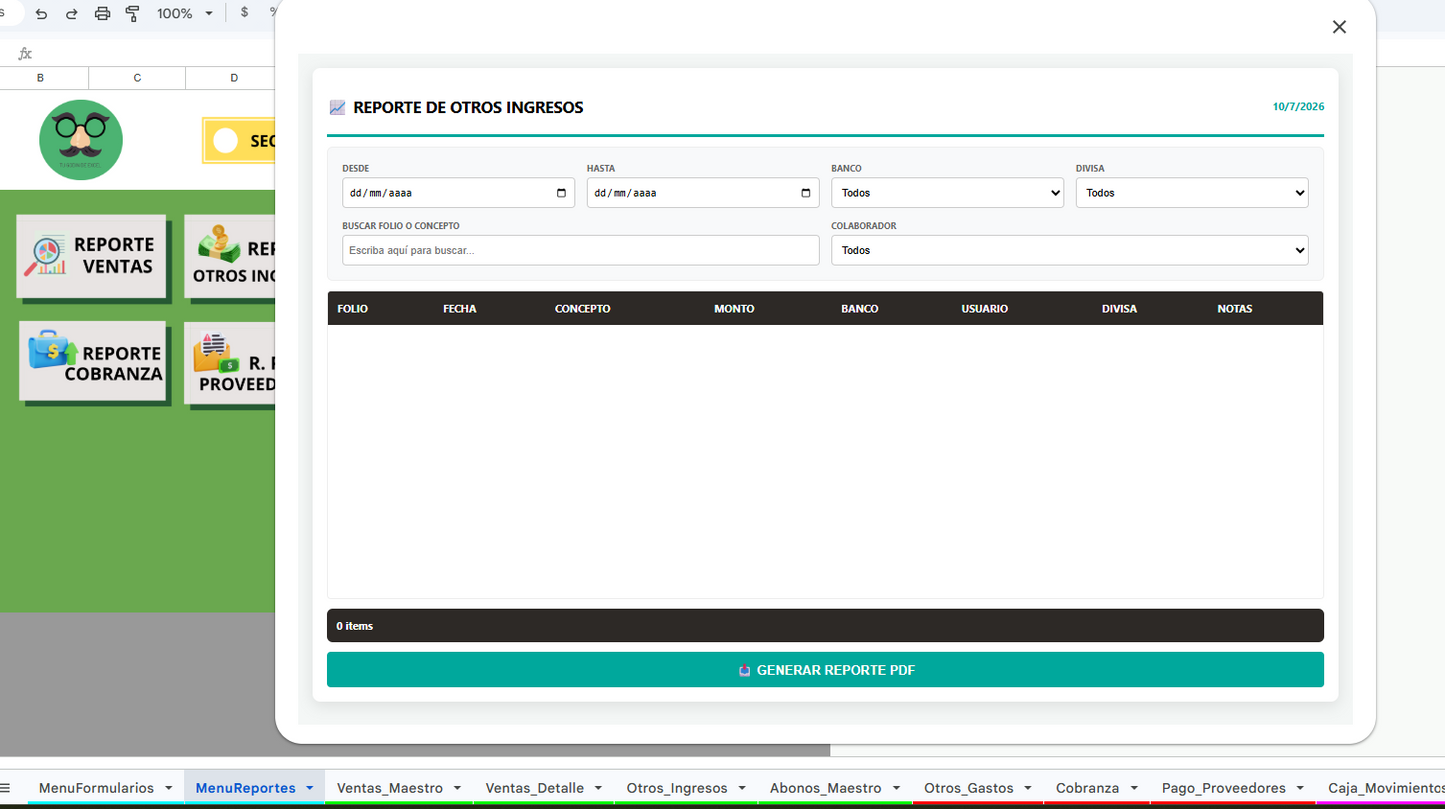Click the FECHA column header

[460, 309]
